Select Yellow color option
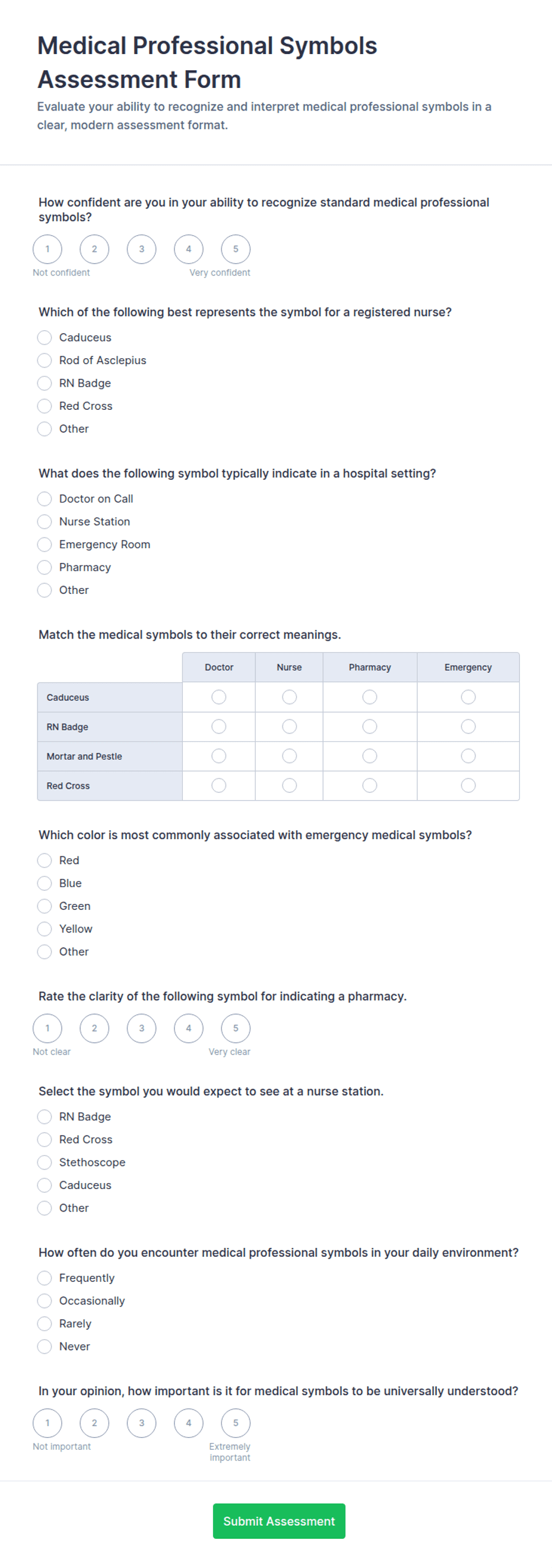Screen dimensions: 552x1568 45,929
